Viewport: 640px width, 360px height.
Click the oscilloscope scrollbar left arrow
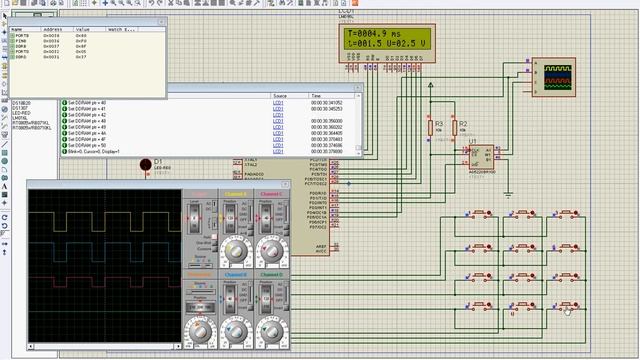31,346
